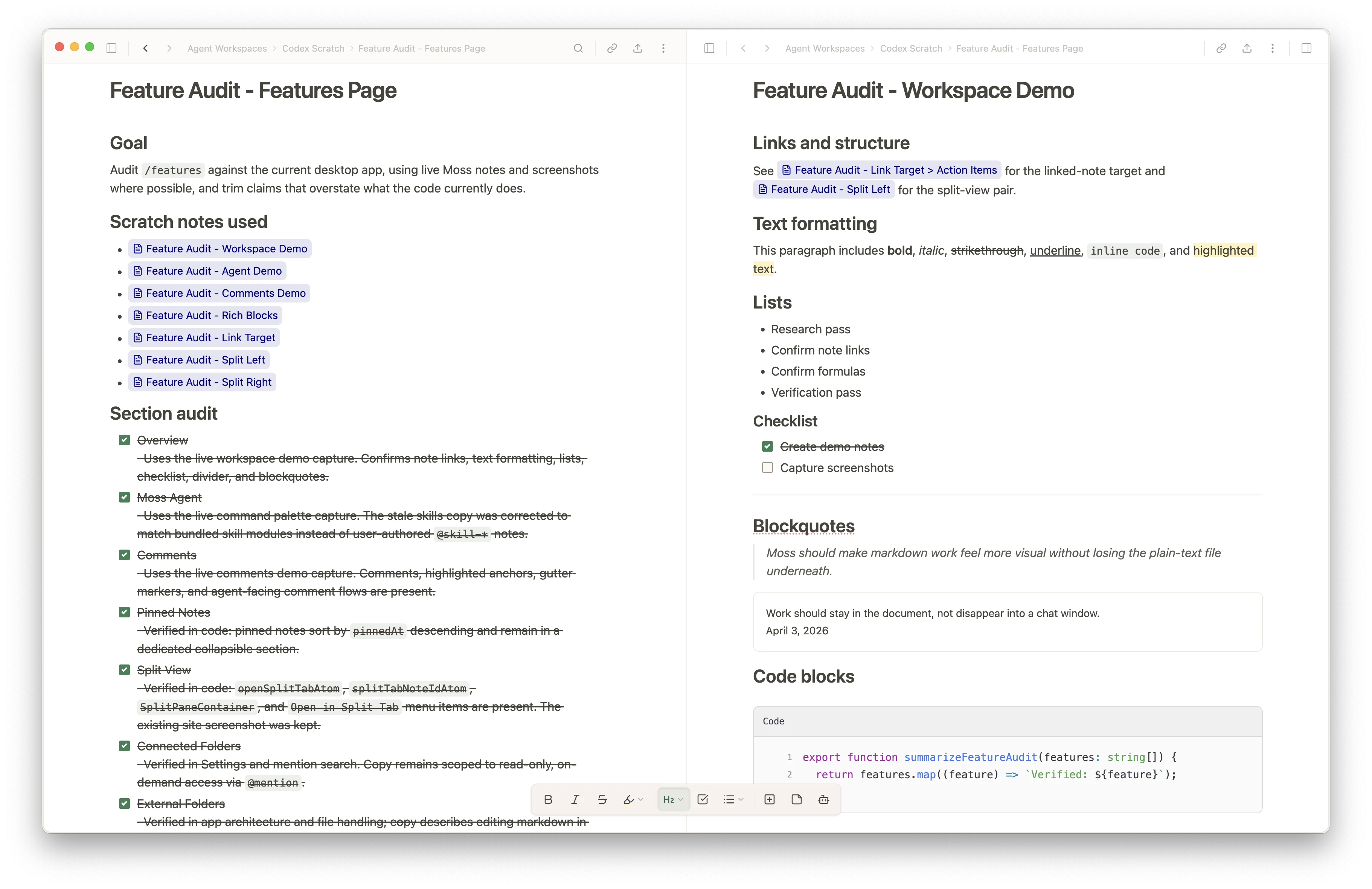Uncheck the Create demo notes checkbox
This screenshot has height=889, width=1372.
[767, 446]
